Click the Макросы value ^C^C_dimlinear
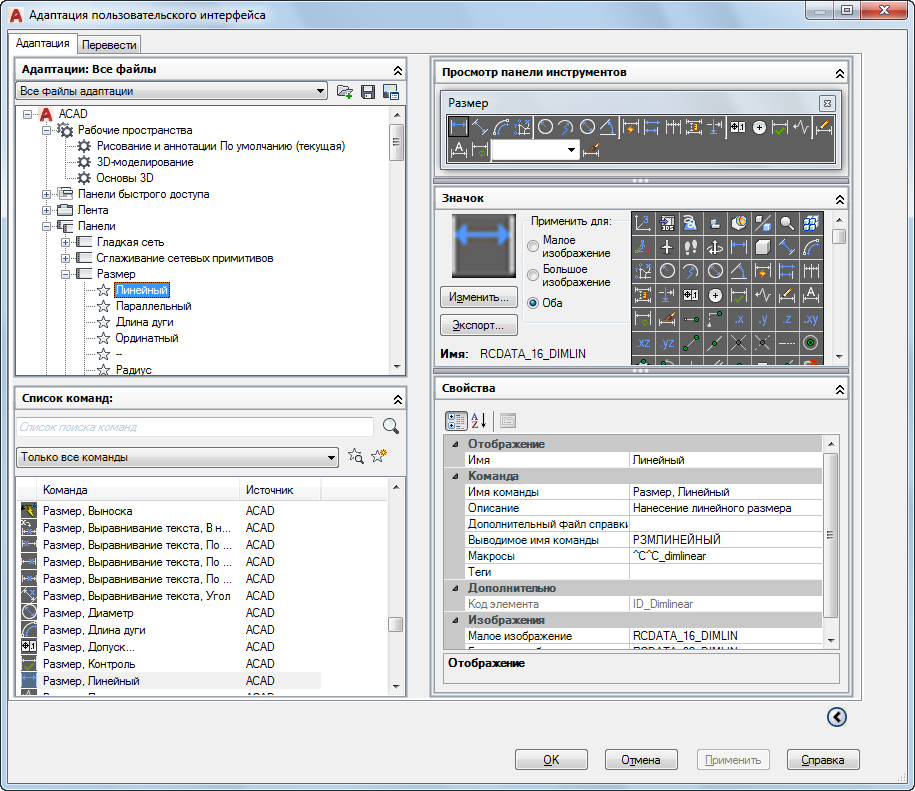Screen dimensions: 915x791 click(x=725, y=556)
